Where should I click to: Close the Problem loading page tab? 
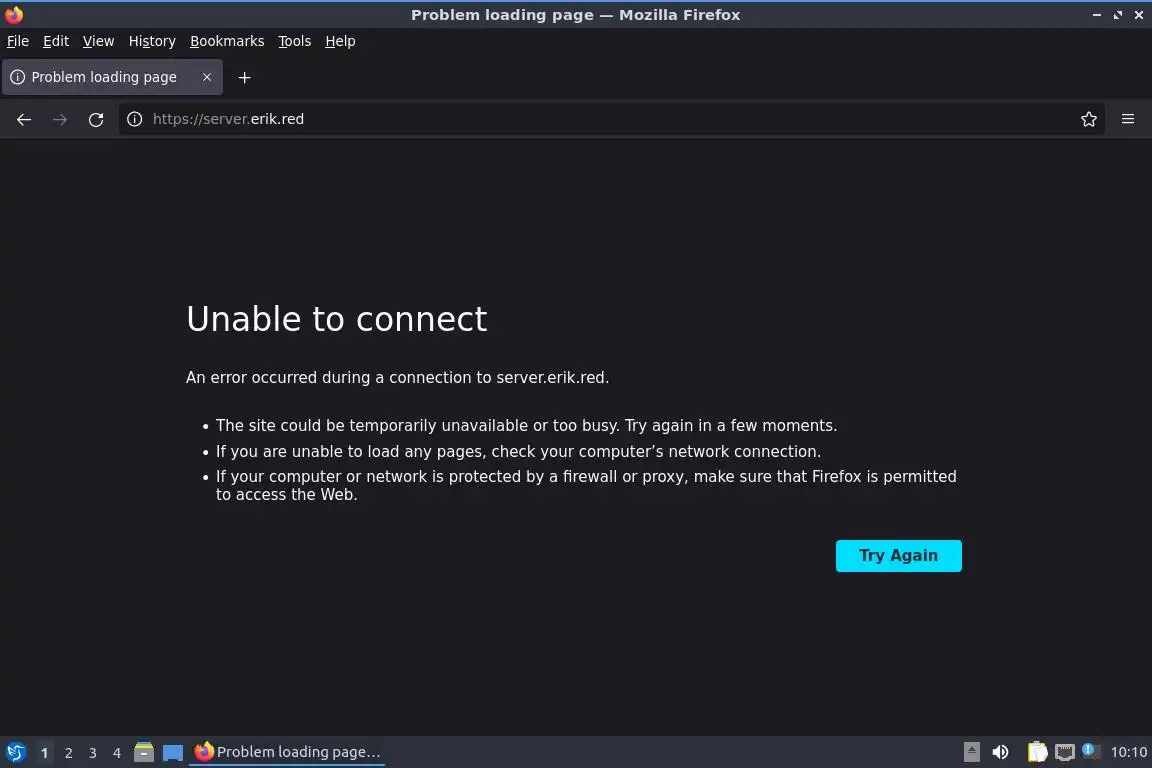[207, 77]
